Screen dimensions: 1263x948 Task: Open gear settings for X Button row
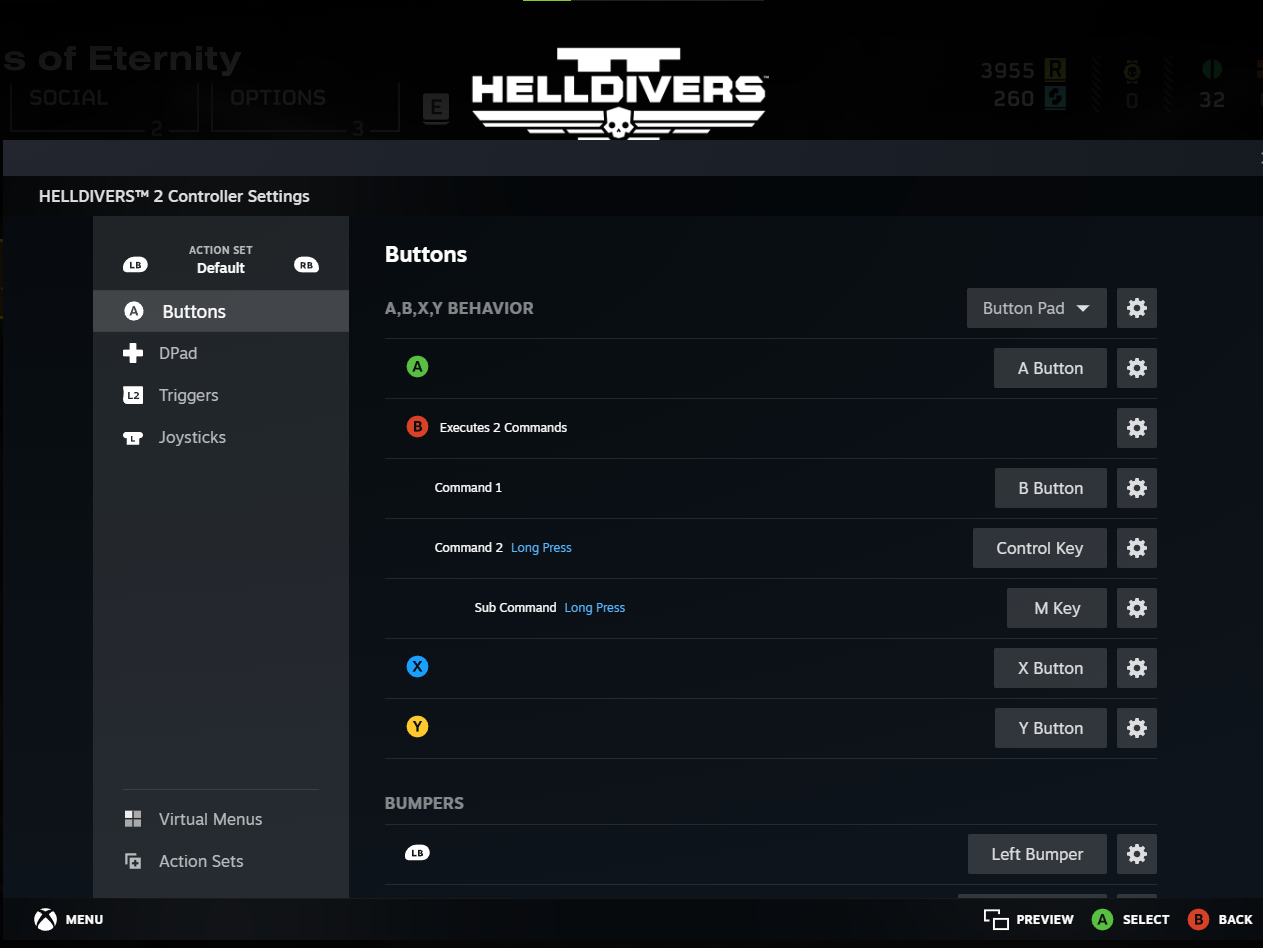(1136, 668)
